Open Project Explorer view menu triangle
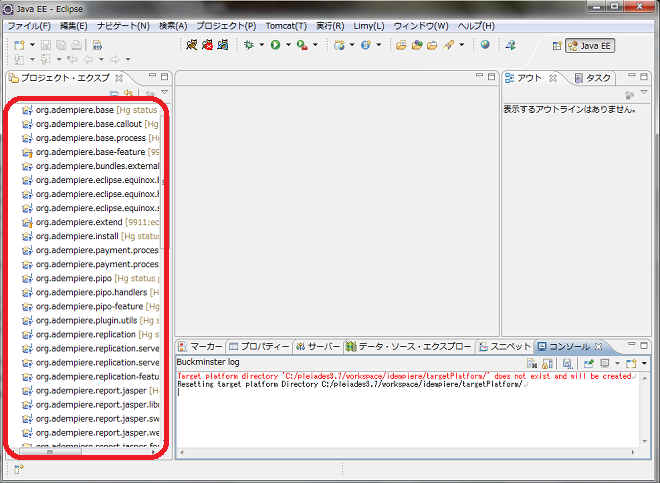The height and width of the screenshot is (483, 660). click(x=165, y=92)
